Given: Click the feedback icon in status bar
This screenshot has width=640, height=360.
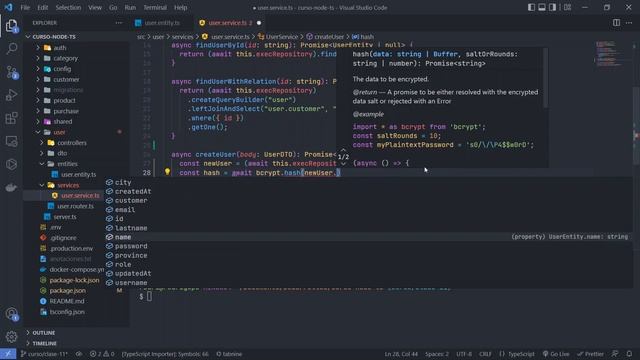Looking at the screenshot, I should tap(615, 354).
